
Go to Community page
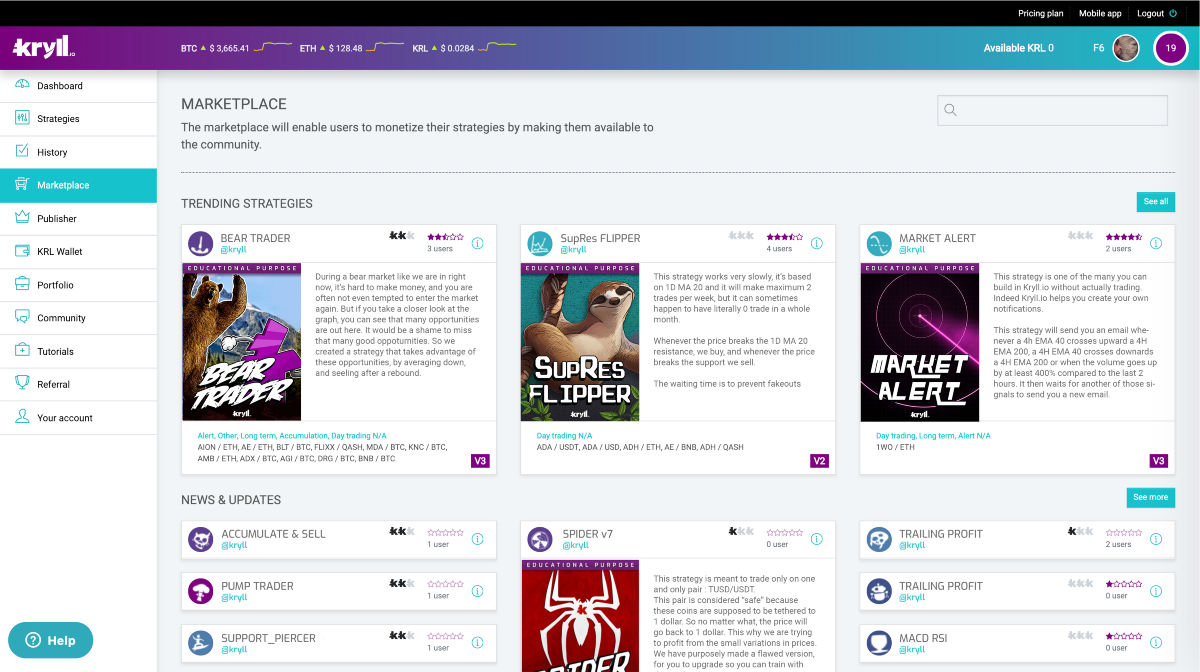[x=78, y=318]
